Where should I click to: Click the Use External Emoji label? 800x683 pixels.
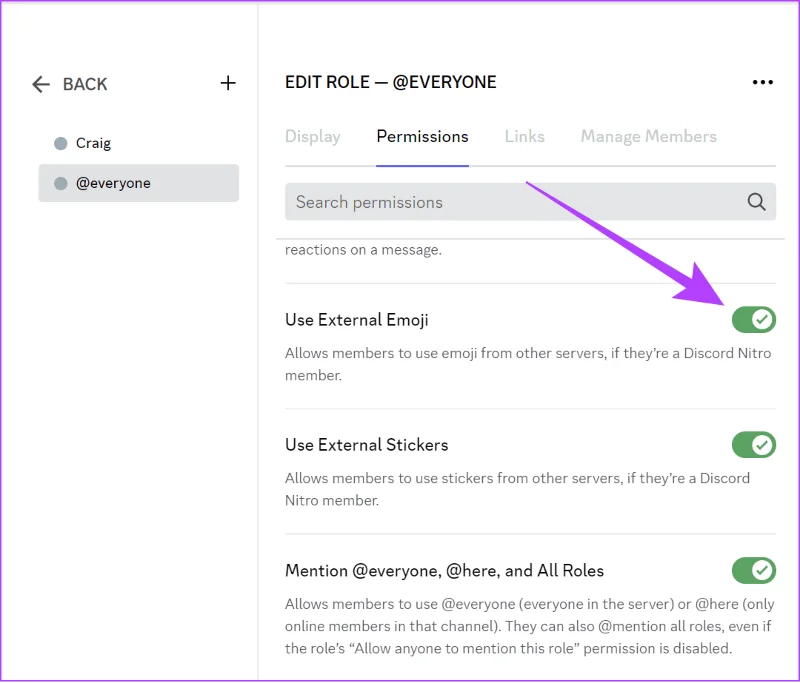(357, 320)
